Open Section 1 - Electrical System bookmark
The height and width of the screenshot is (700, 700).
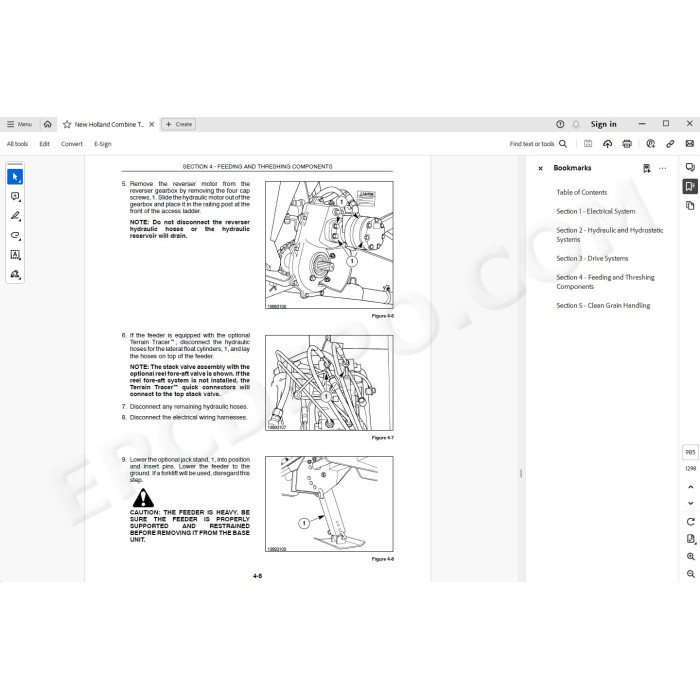point(596,211)
